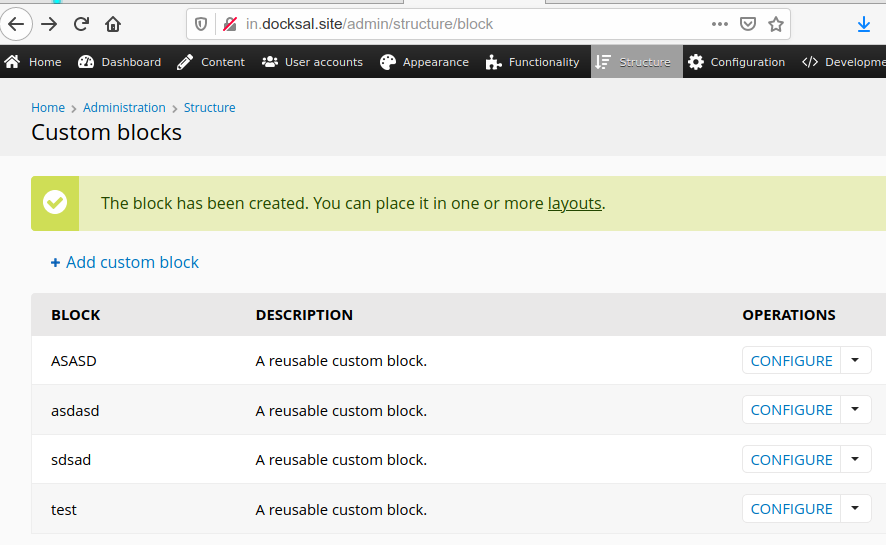
Task: Go to Home breadcrumb link
Action: tap(48, 107)
